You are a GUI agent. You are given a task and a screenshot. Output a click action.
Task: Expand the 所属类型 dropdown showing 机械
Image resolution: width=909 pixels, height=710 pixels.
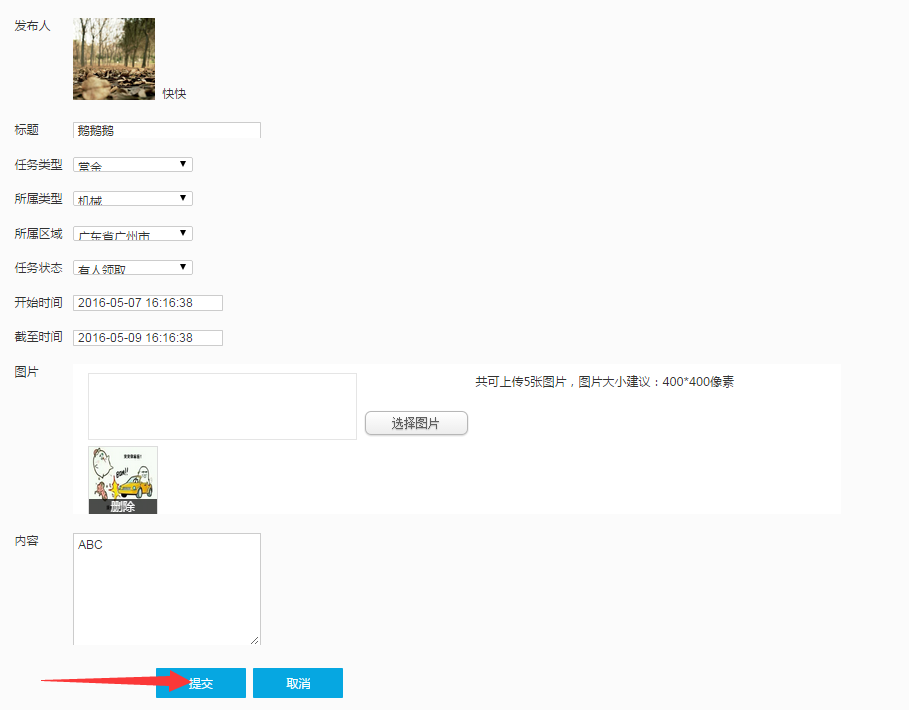point(132,199)
